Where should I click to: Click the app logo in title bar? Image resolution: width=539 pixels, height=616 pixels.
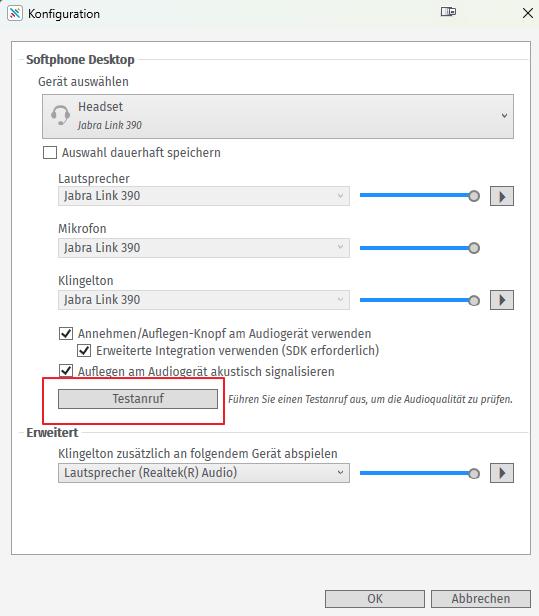click(x=15, y=13)
